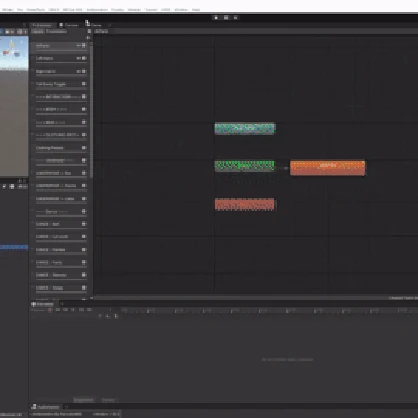The height and width of the screenshot is (418, 418).
Task: Open gear settings of the topmost layer
Action: pos(84,45)
